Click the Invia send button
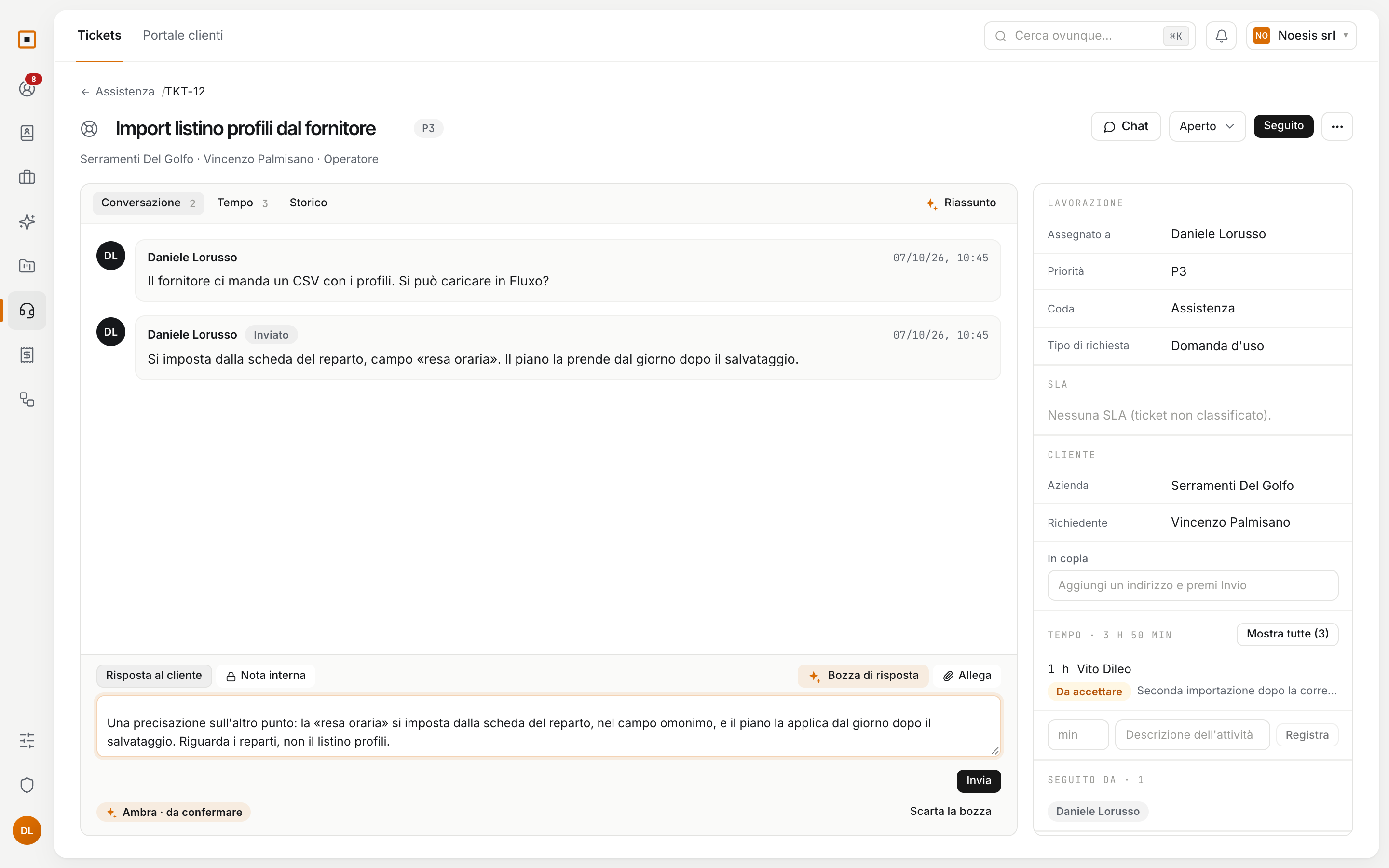This screenshot has height=868, width=1389. 979,781
